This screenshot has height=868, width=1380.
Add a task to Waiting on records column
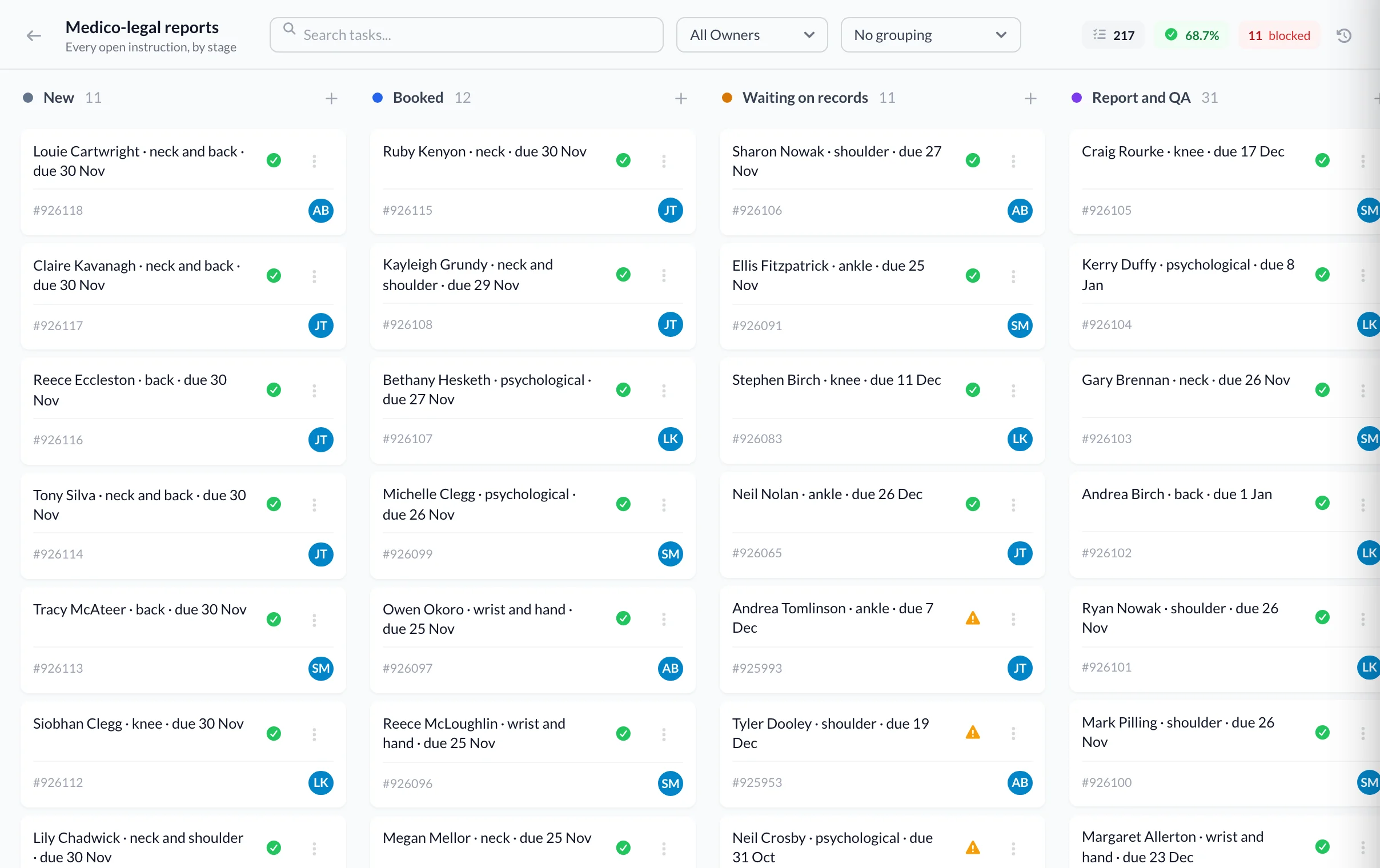pyautogui.click(x=1030, y=99)
